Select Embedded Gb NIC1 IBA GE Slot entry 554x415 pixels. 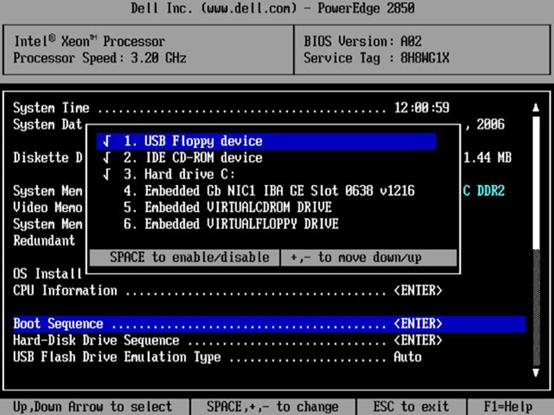(x=269, y=191)
